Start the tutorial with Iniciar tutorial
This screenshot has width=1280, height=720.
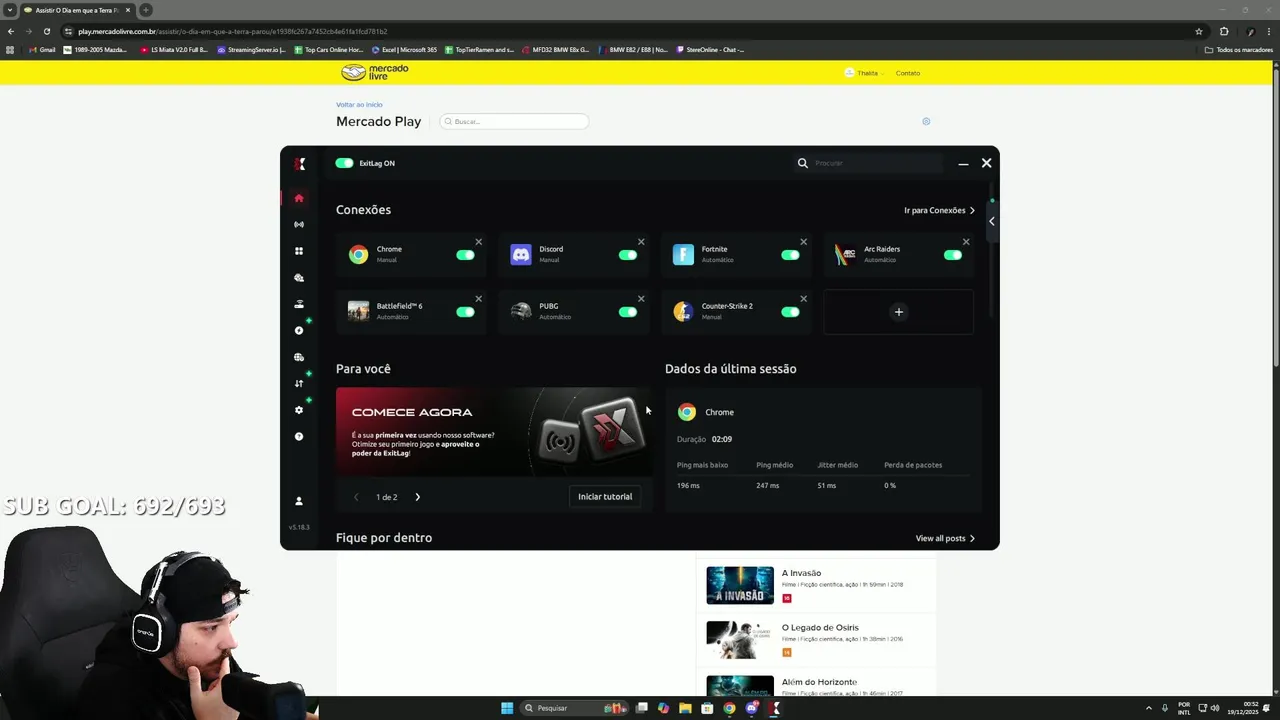coord(605,496)
